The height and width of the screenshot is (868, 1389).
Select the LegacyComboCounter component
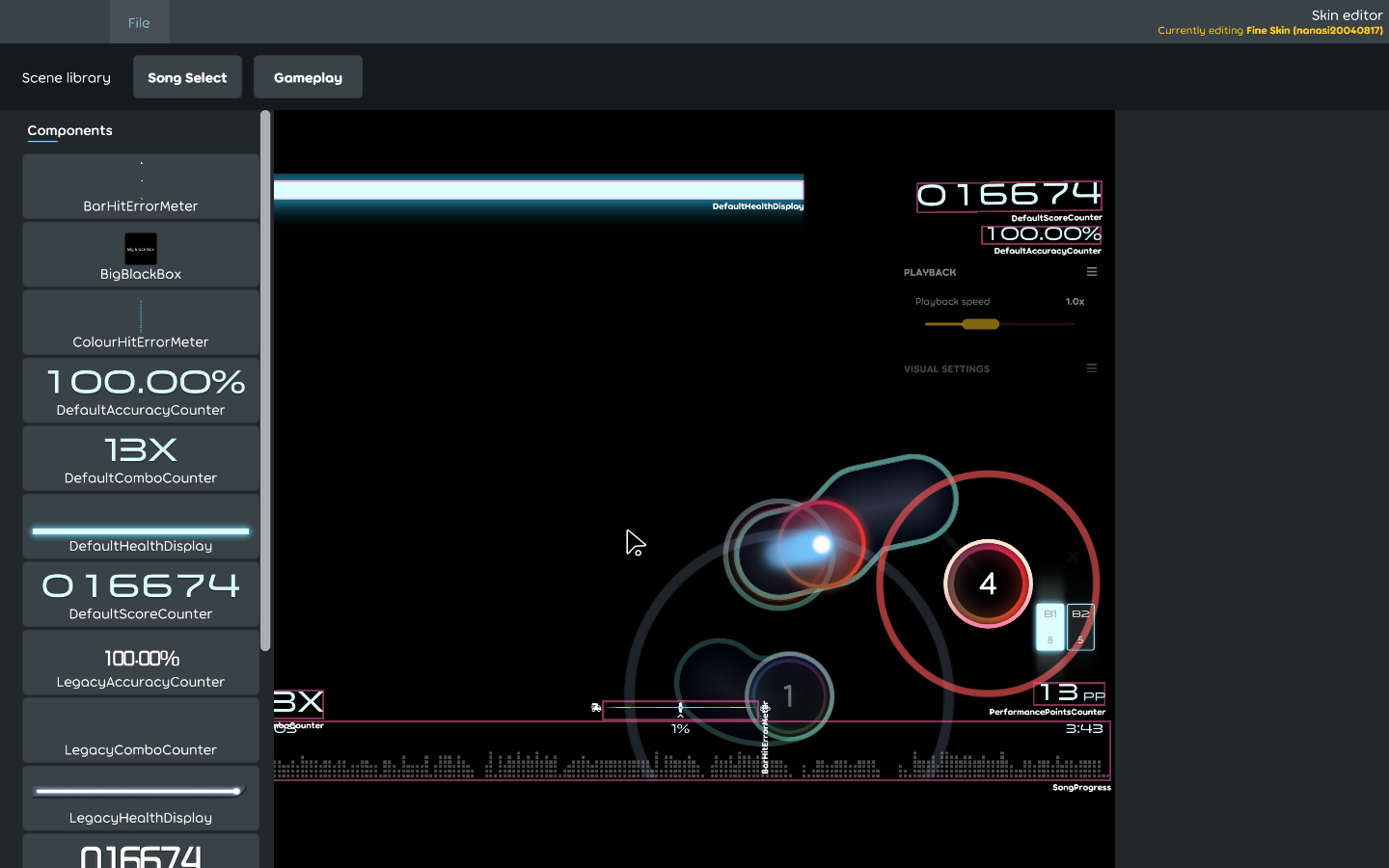[140, 730]
